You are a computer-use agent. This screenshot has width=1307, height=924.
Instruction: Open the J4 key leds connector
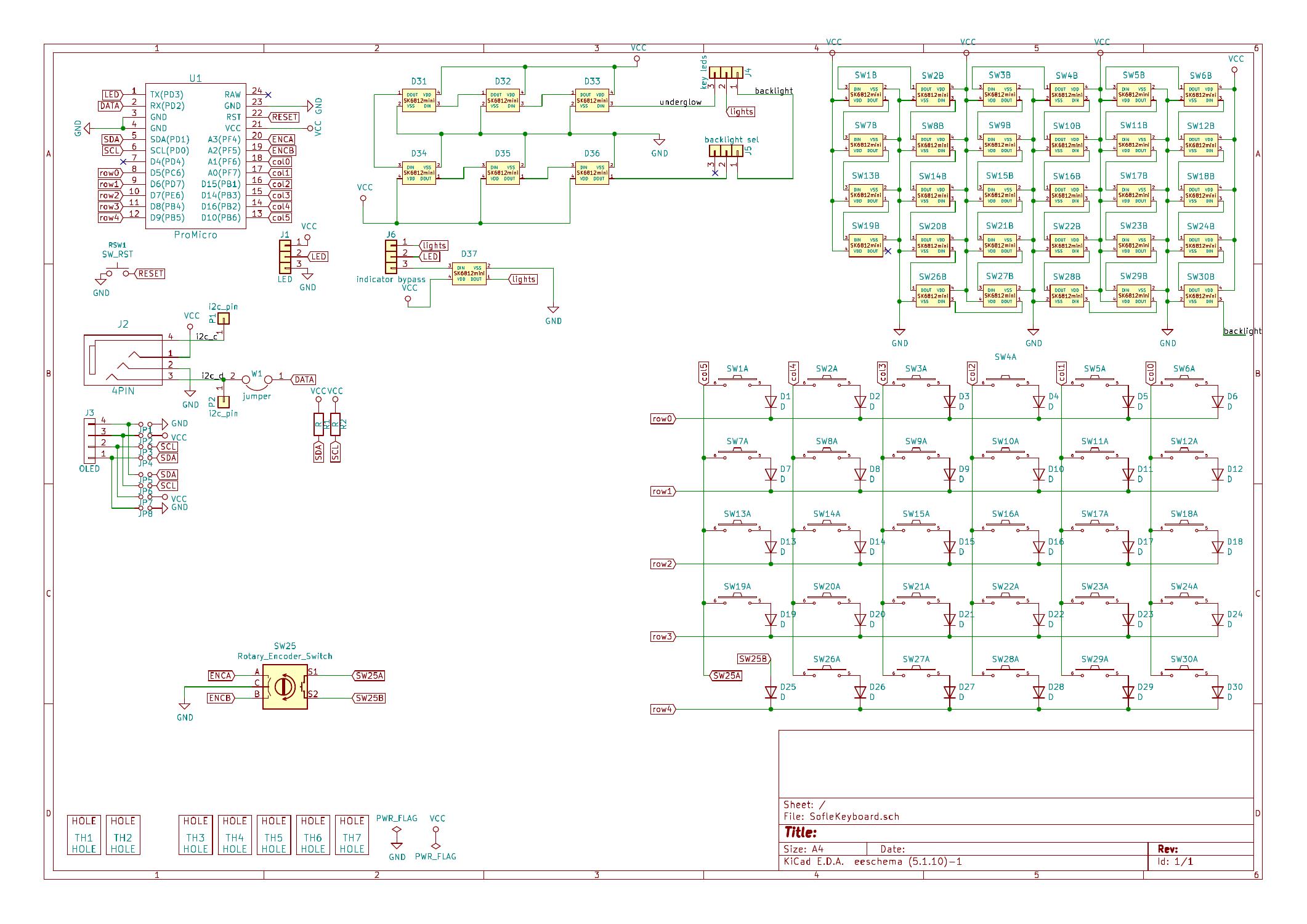(x=727, y=74)
